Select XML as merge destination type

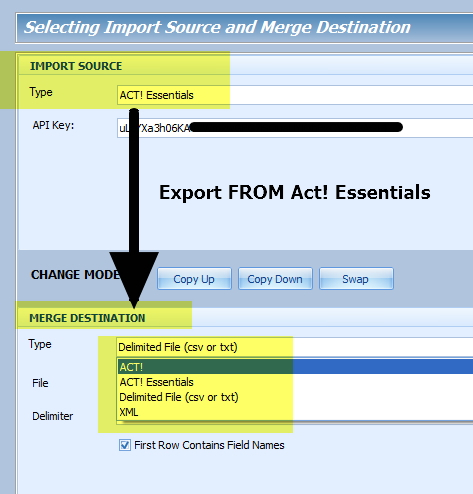click(295, 412)
